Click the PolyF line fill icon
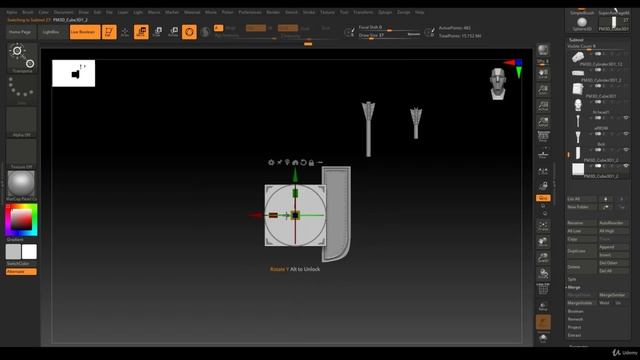This screenshot has height=360, width=640. 543,289
